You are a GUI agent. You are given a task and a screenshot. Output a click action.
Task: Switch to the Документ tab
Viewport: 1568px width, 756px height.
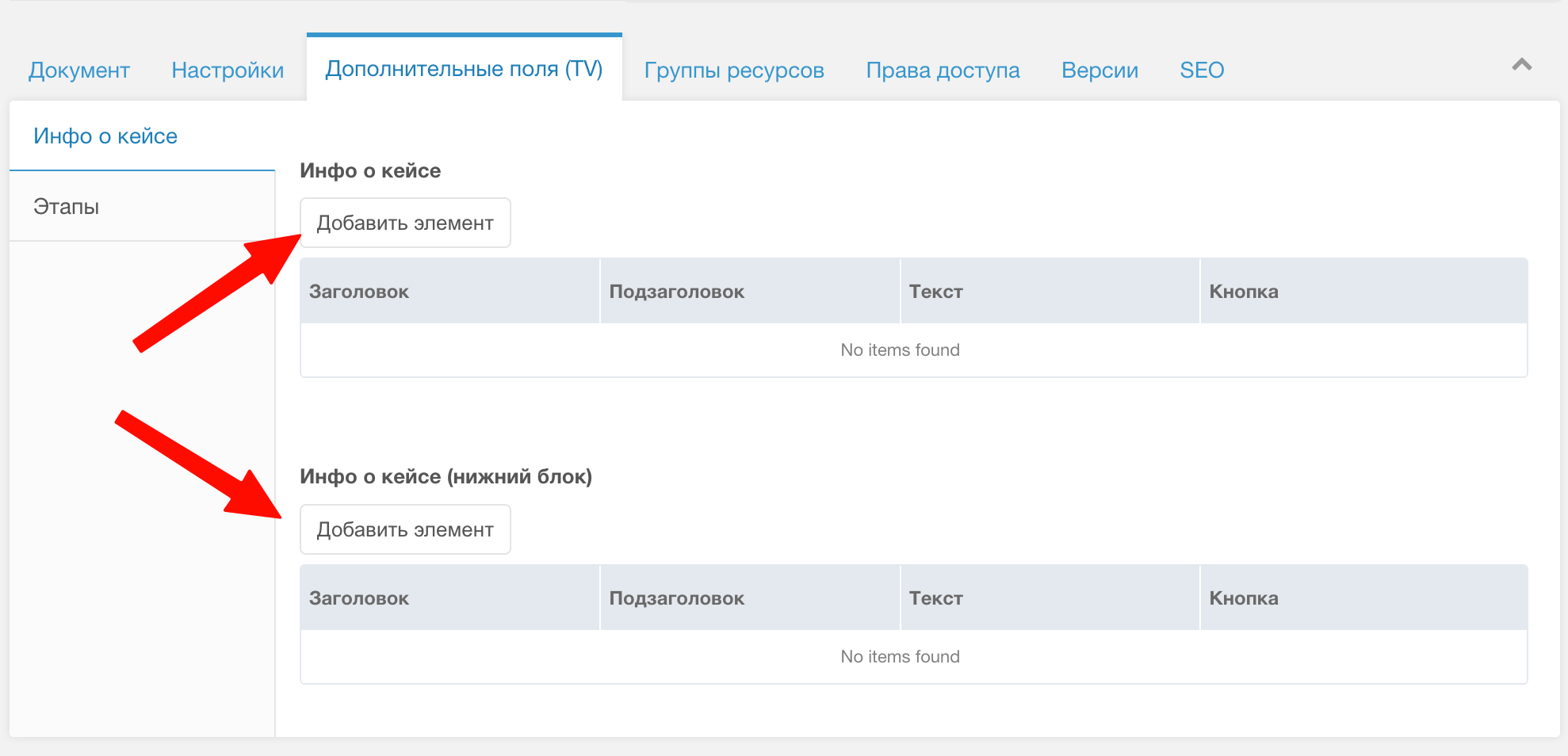coord(78,70)
